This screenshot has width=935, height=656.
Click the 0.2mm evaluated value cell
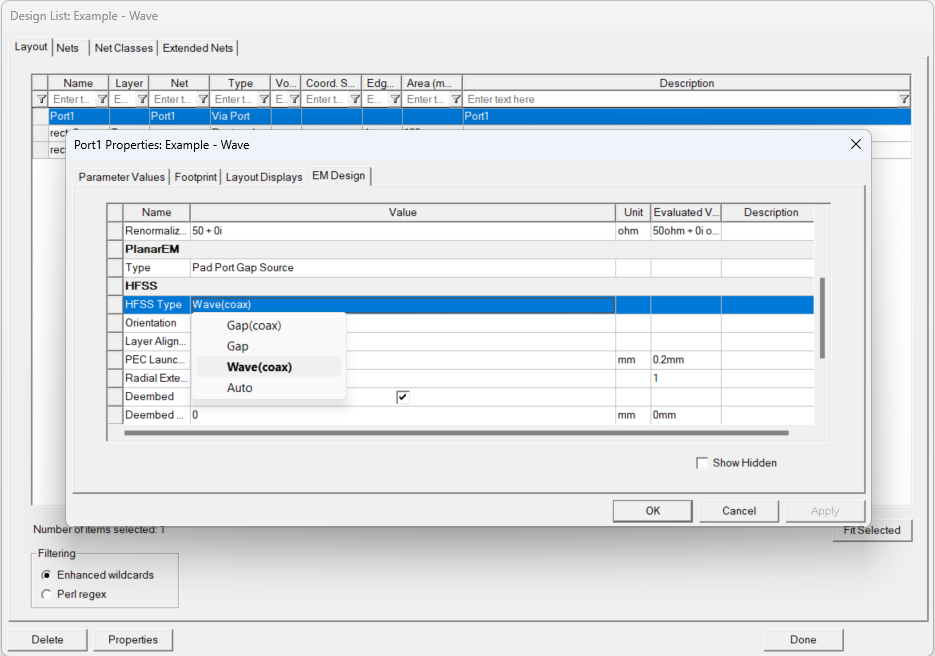tap(686, 360)
